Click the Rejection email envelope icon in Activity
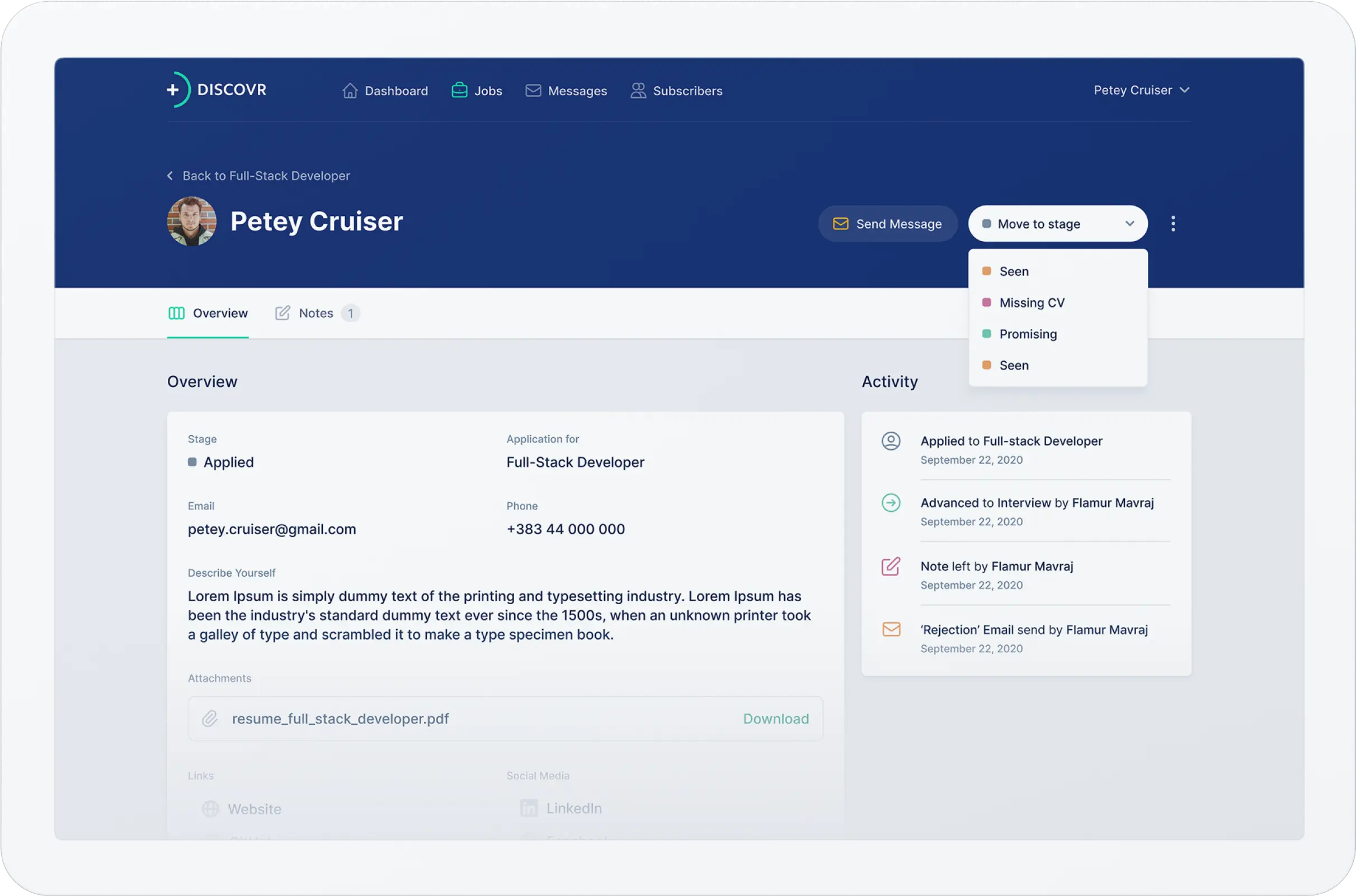Viewport: 1356px width, 896px height. point(891,629)
